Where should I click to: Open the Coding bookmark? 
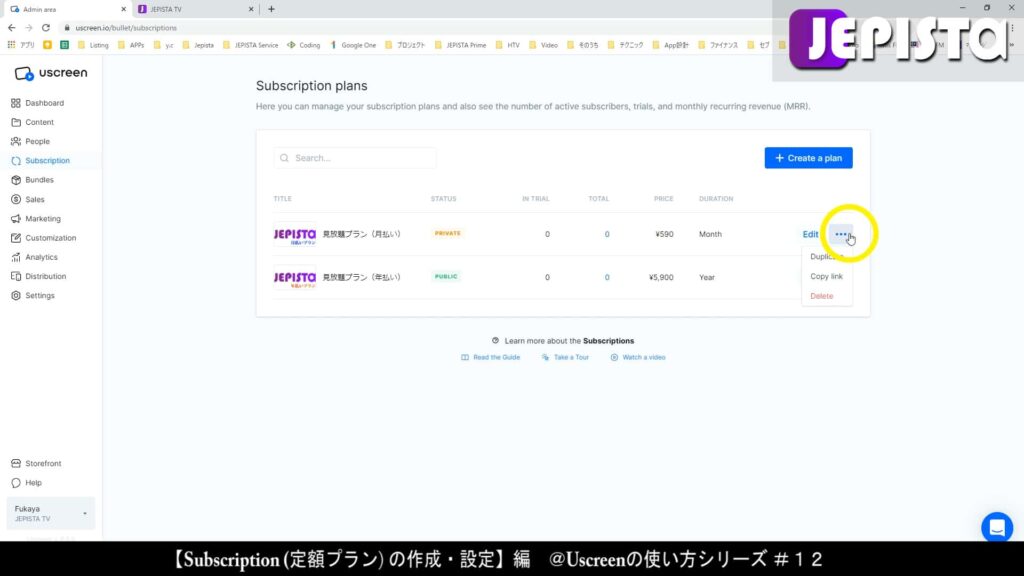pos(304,45)
